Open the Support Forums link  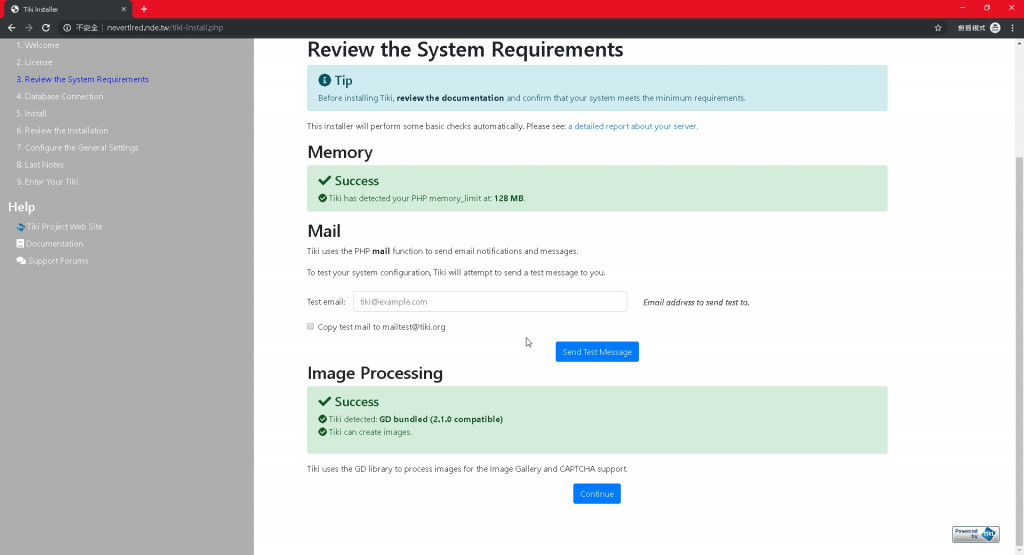(58, 261)
